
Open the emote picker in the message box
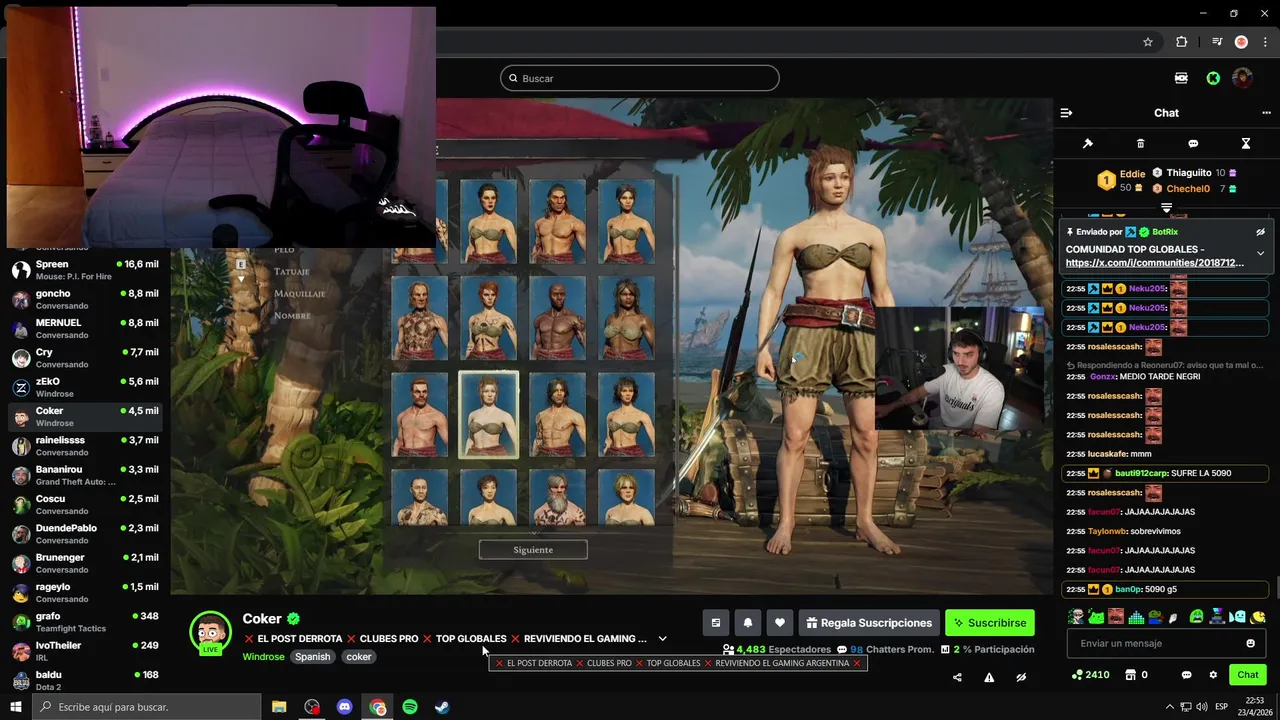pyautogui.click(x=1250, y=643)
